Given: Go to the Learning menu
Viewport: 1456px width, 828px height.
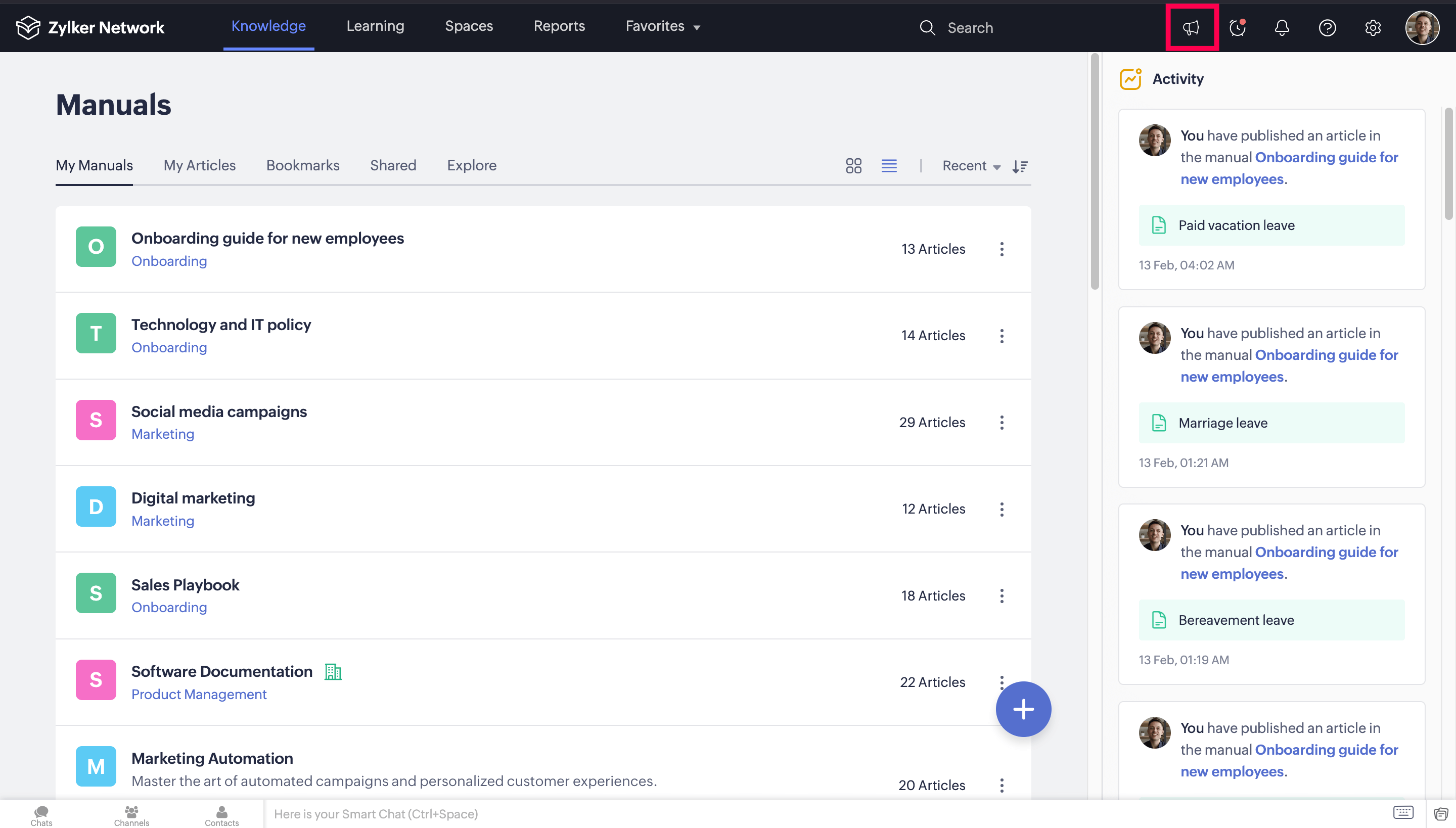Looking at the screenshot, I should pos(375,26).
